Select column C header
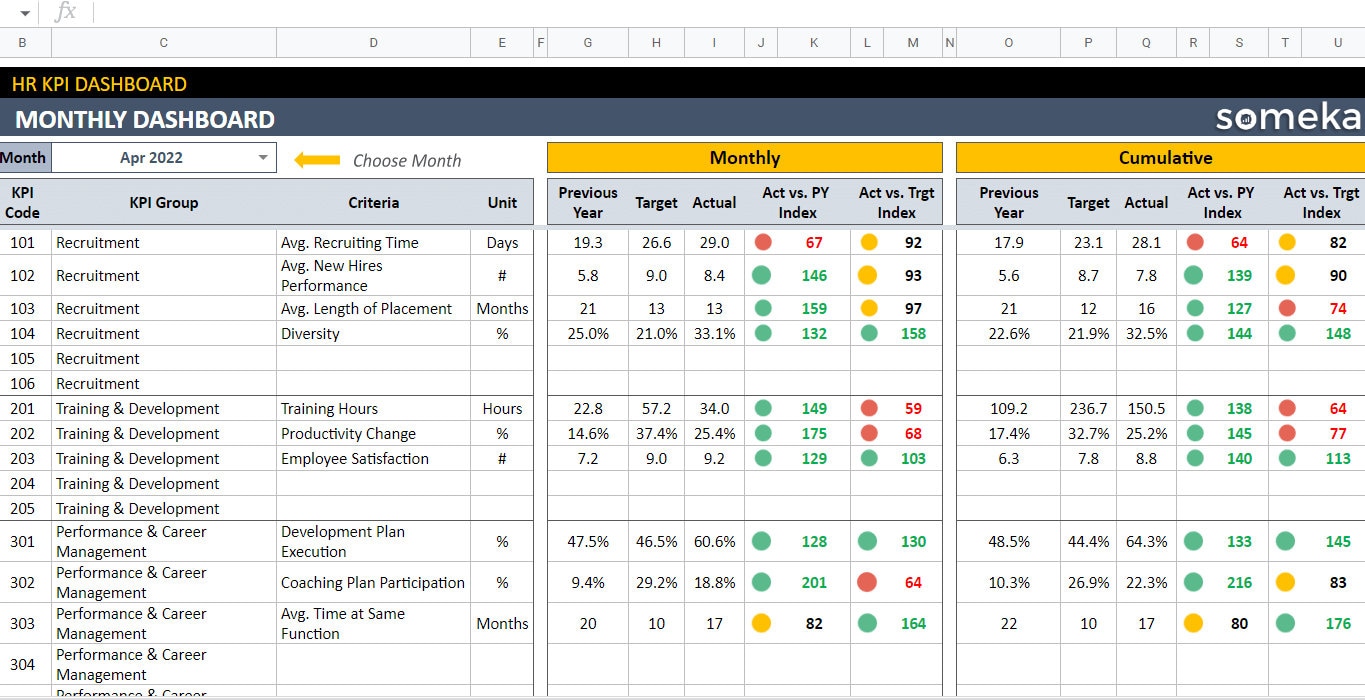Viewport: 1365px width, 700px height. pos(163,42)
